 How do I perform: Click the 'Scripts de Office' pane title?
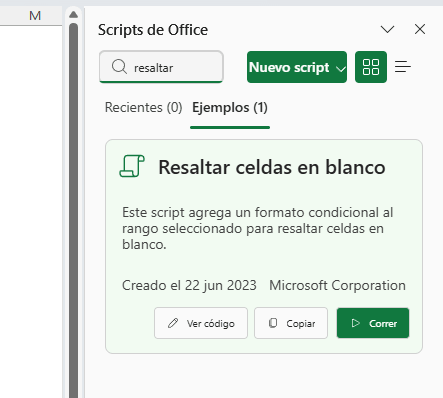click(153, 30)
